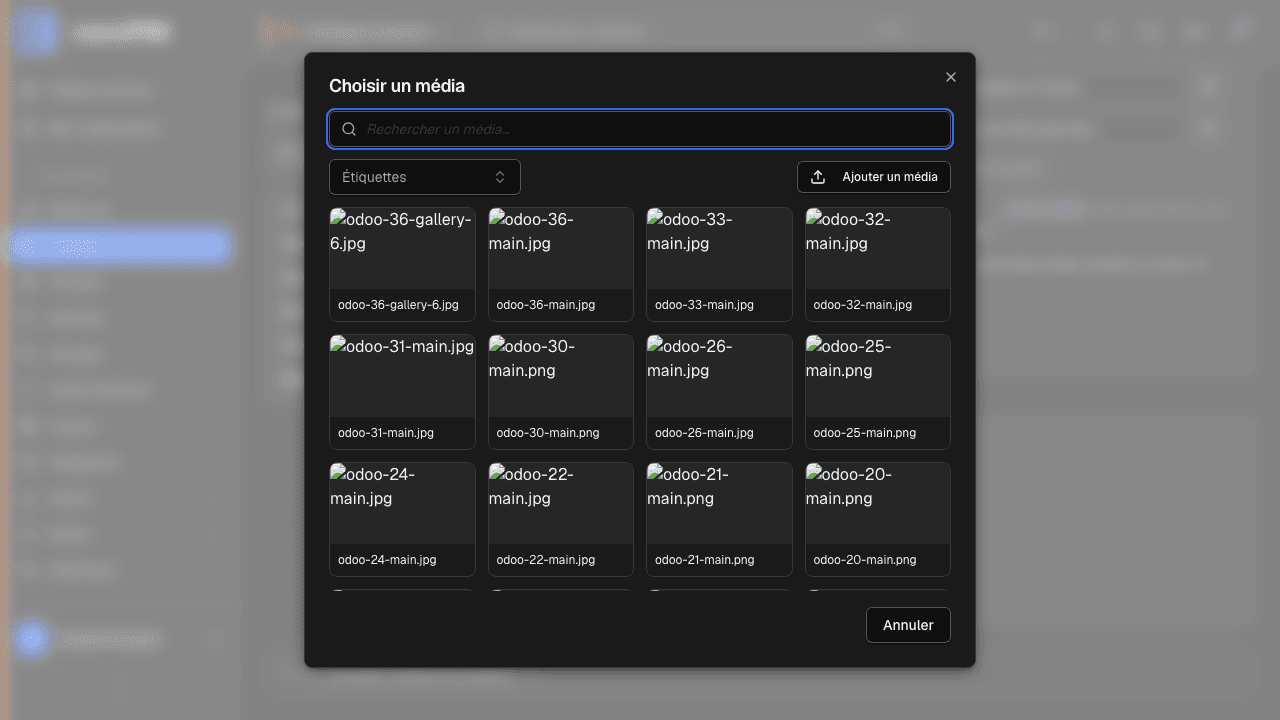
Task: Click the Ajouter un média label
Action: pyautogui.click(x=890, y=177)
